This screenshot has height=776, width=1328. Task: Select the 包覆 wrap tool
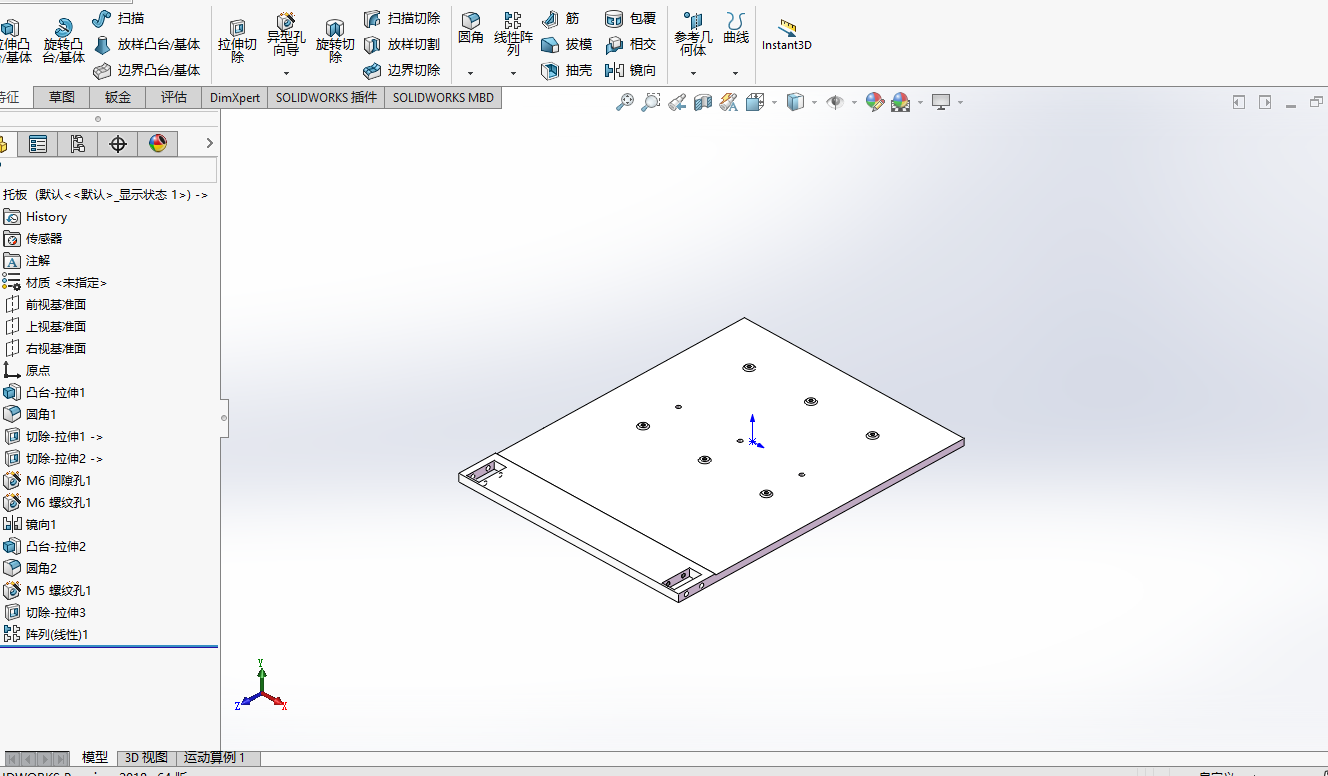[x=630, y=18]
